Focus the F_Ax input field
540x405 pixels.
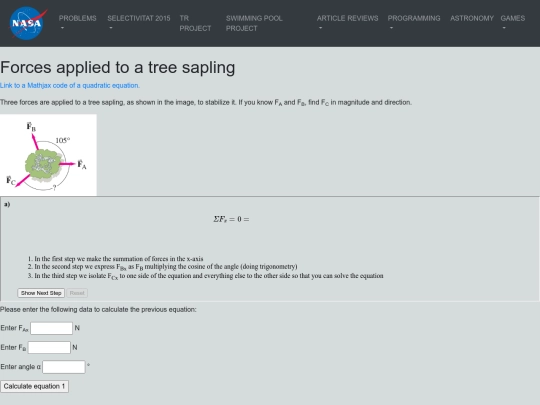tap(52, 328)
